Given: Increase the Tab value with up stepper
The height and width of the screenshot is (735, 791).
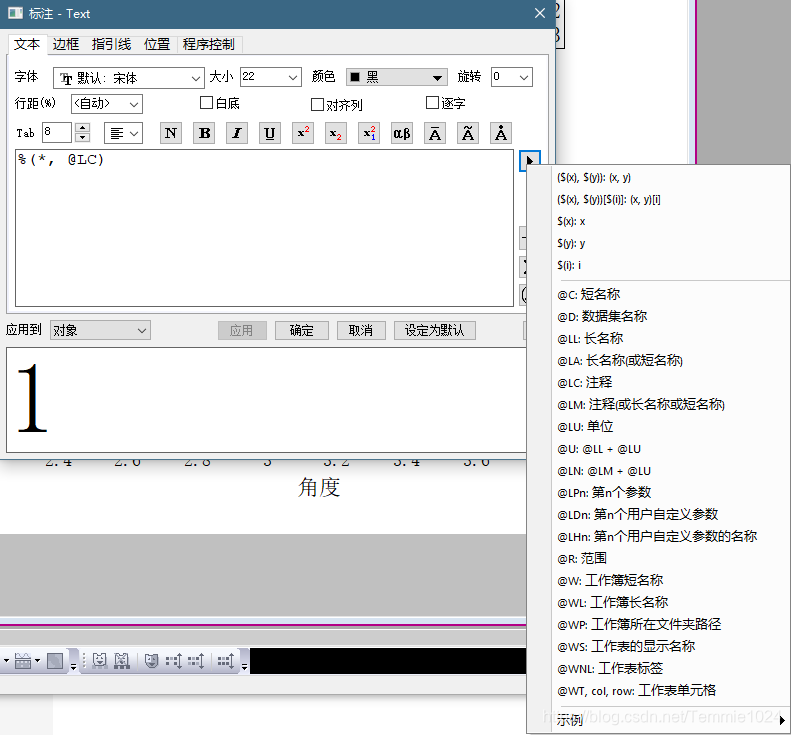Looking at the screenshot, I should [x=82, y=128].
